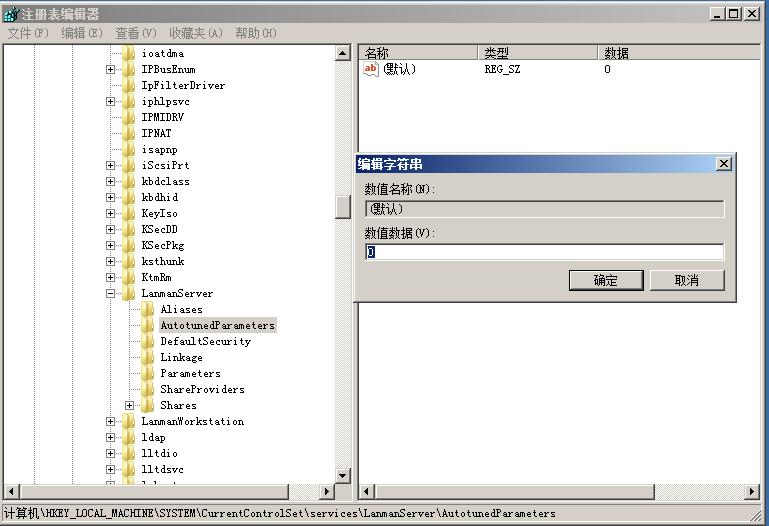Collapse the LanmanServer tree node

(x=110, y=294)
